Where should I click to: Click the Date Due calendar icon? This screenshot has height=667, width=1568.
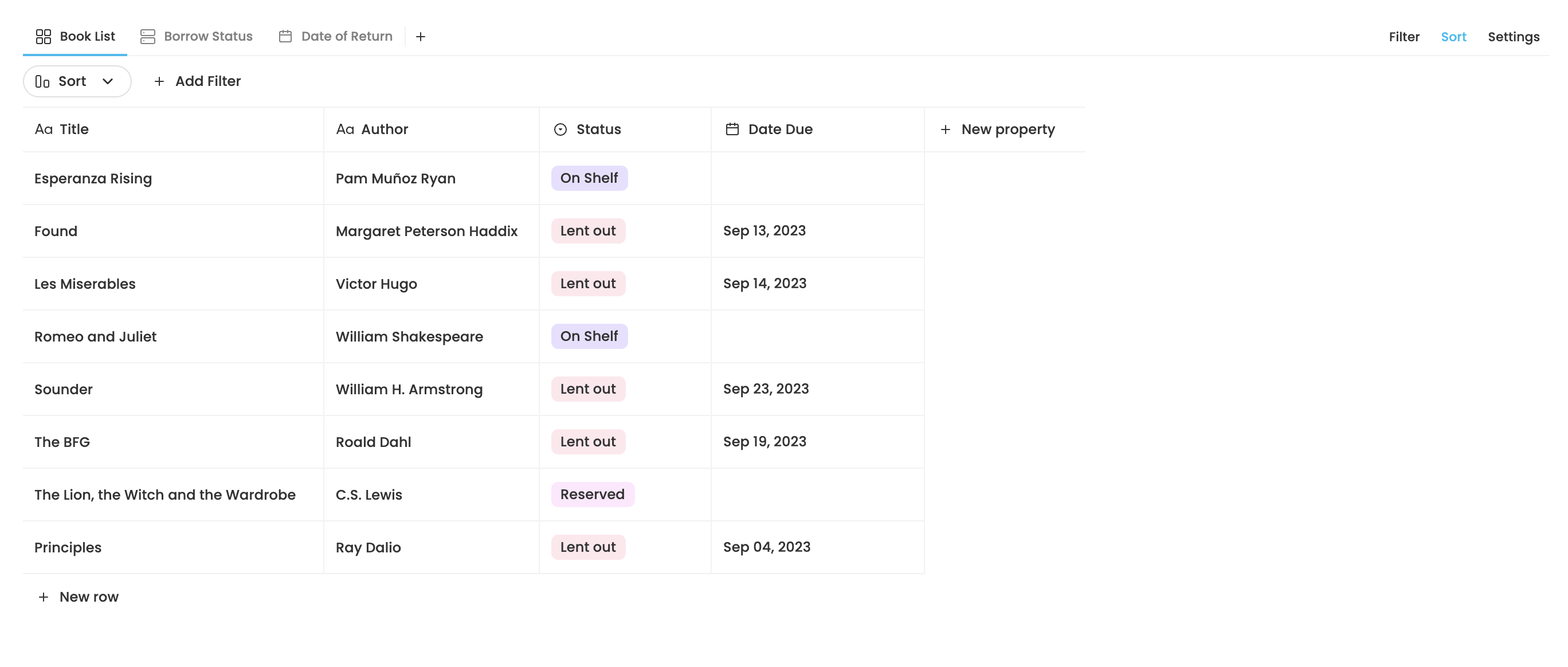(x=732, y=129)
